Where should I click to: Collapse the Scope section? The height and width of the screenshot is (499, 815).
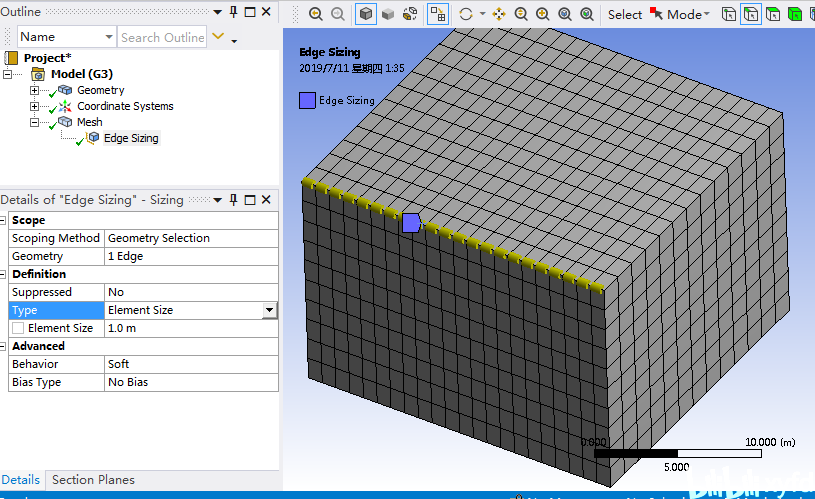(x=3, y=220)
